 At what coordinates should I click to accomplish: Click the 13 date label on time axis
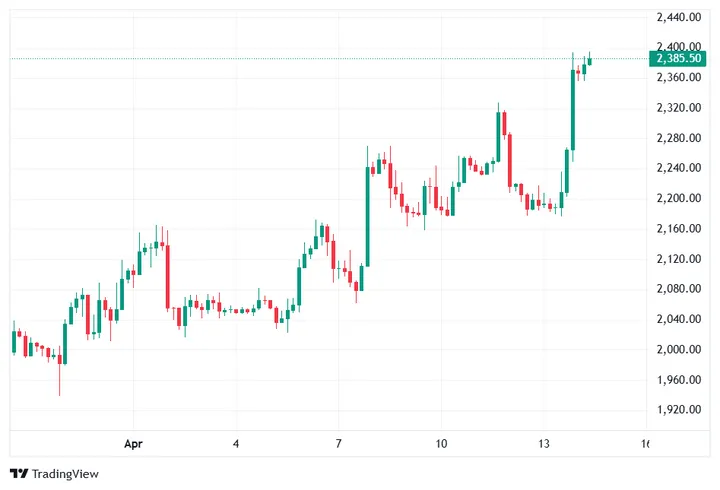coord(544,443)
